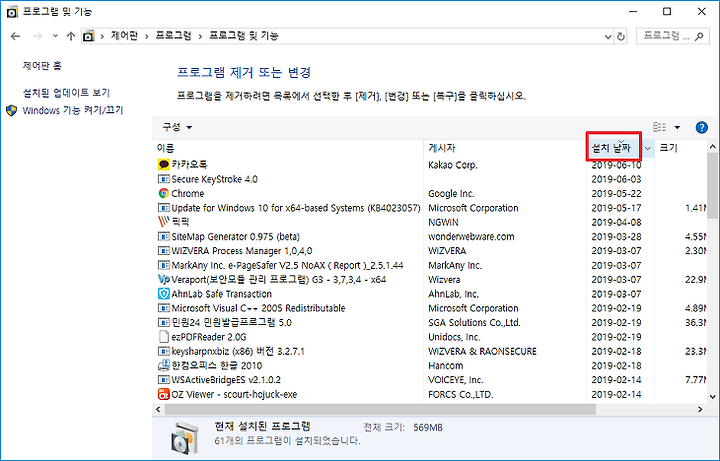Click the MarkAny e-PageSafer icon
720x461 pixels.
(x=163, y=265)
